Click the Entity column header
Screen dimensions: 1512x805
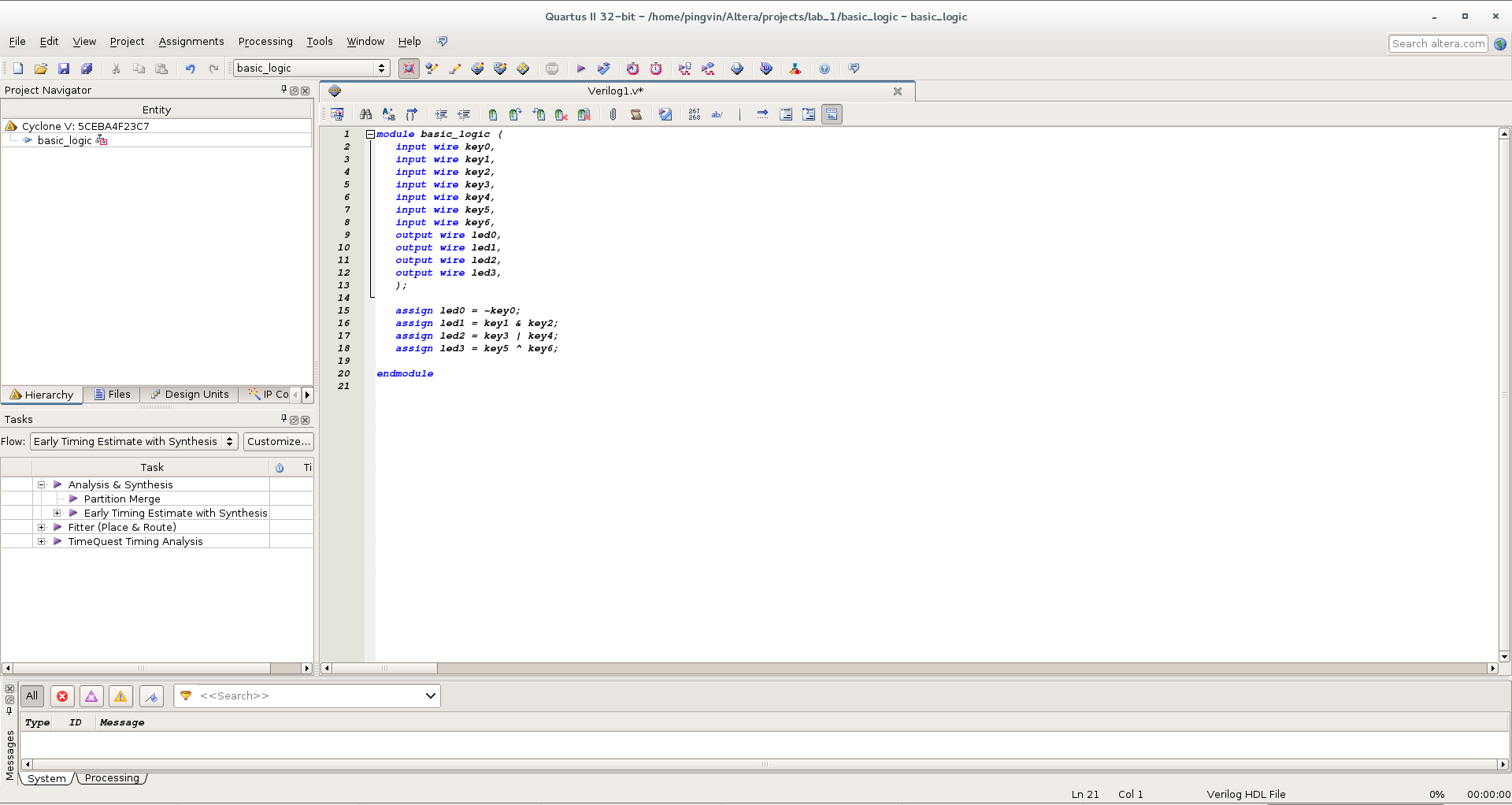pyautogui.click(x=156, y=109)
